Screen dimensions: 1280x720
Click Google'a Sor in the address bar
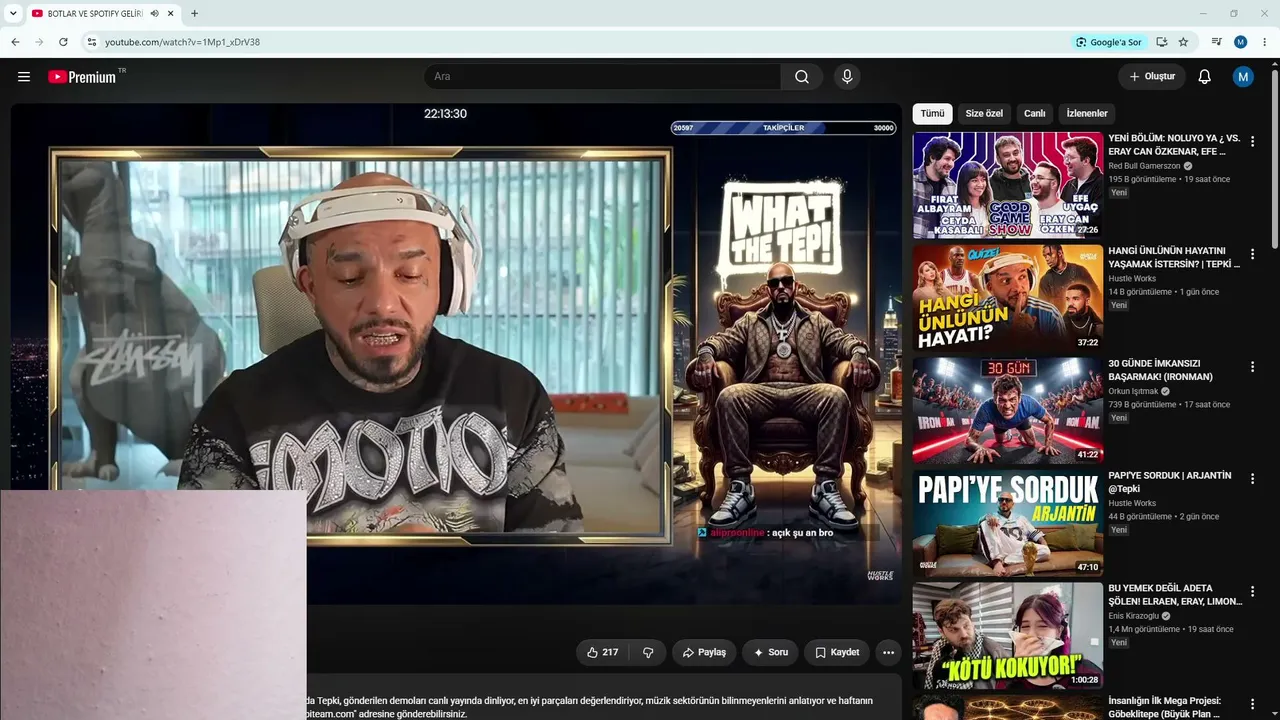[x=1108, y=42]
